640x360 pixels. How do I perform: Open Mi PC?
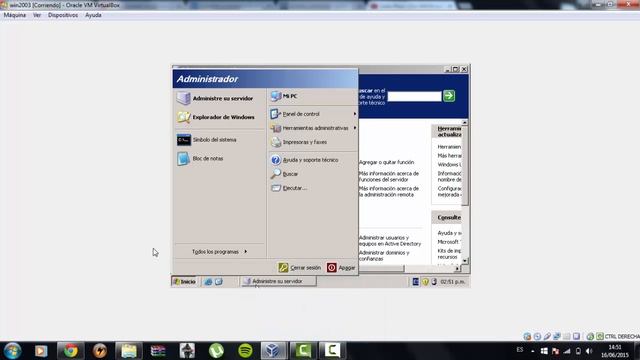[x=284, y=96]
